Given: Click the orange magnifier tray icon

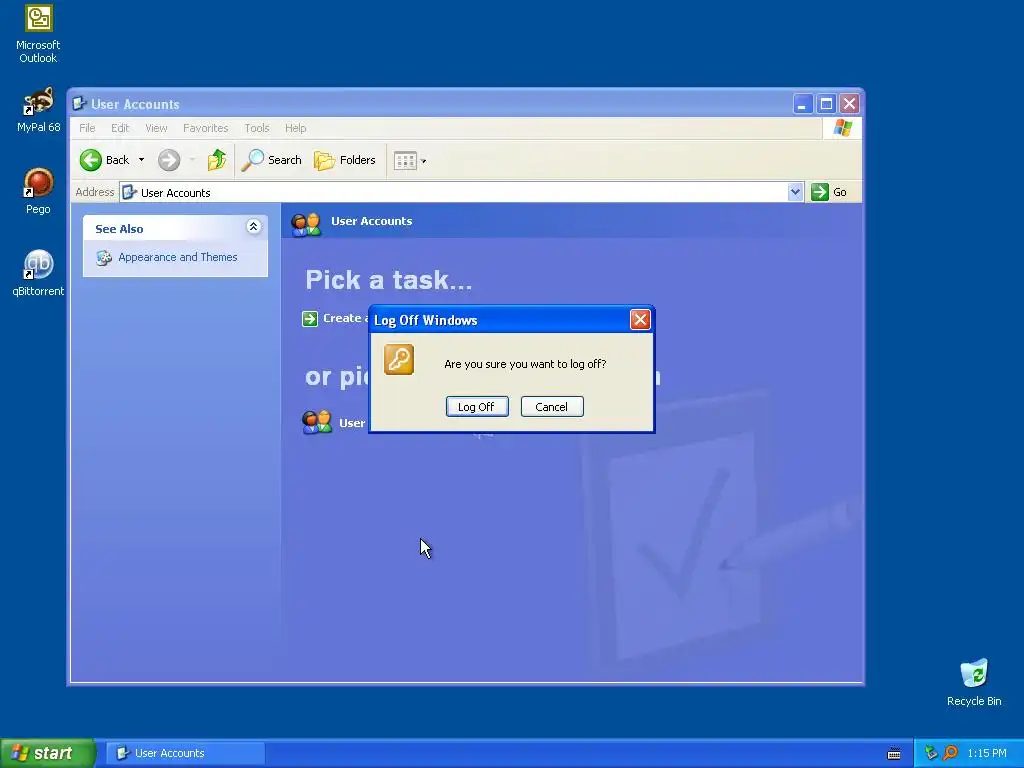Looking at the screenshot, I should 950,753.
